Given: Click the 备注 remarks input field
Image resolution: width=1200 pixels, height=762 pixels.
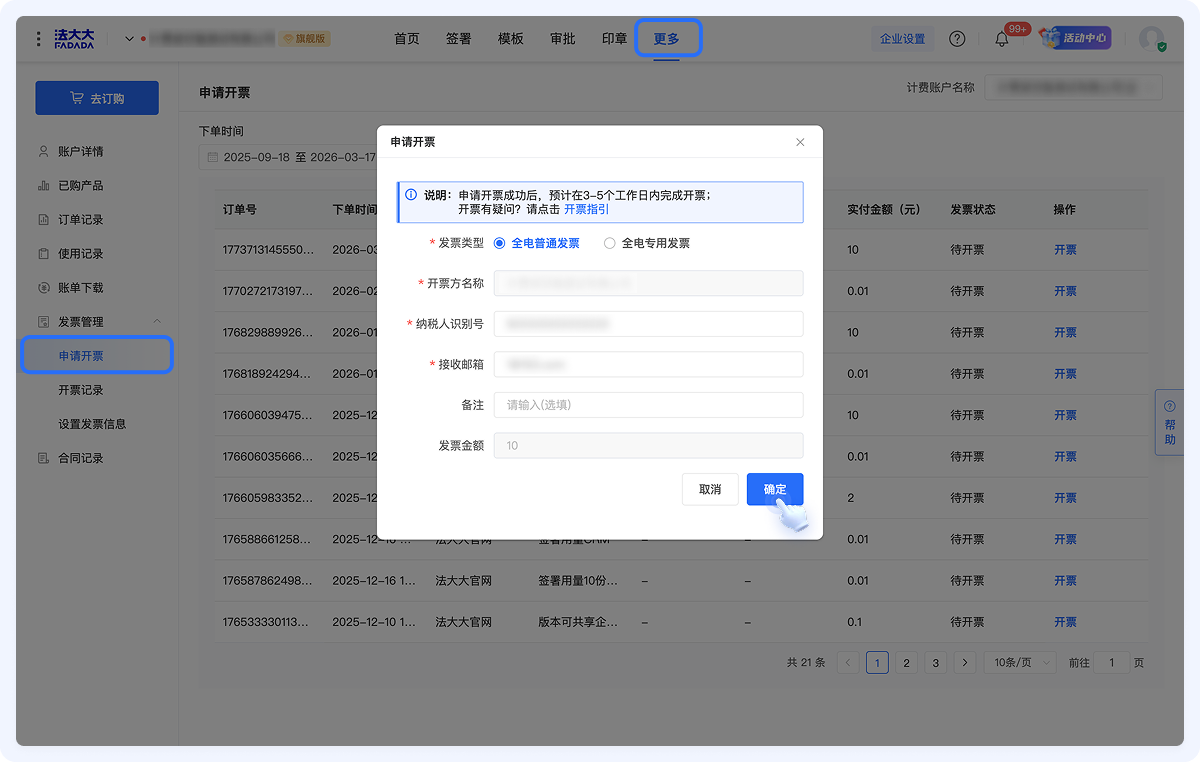Looking at the screenshot, I should tap(648, 405).
